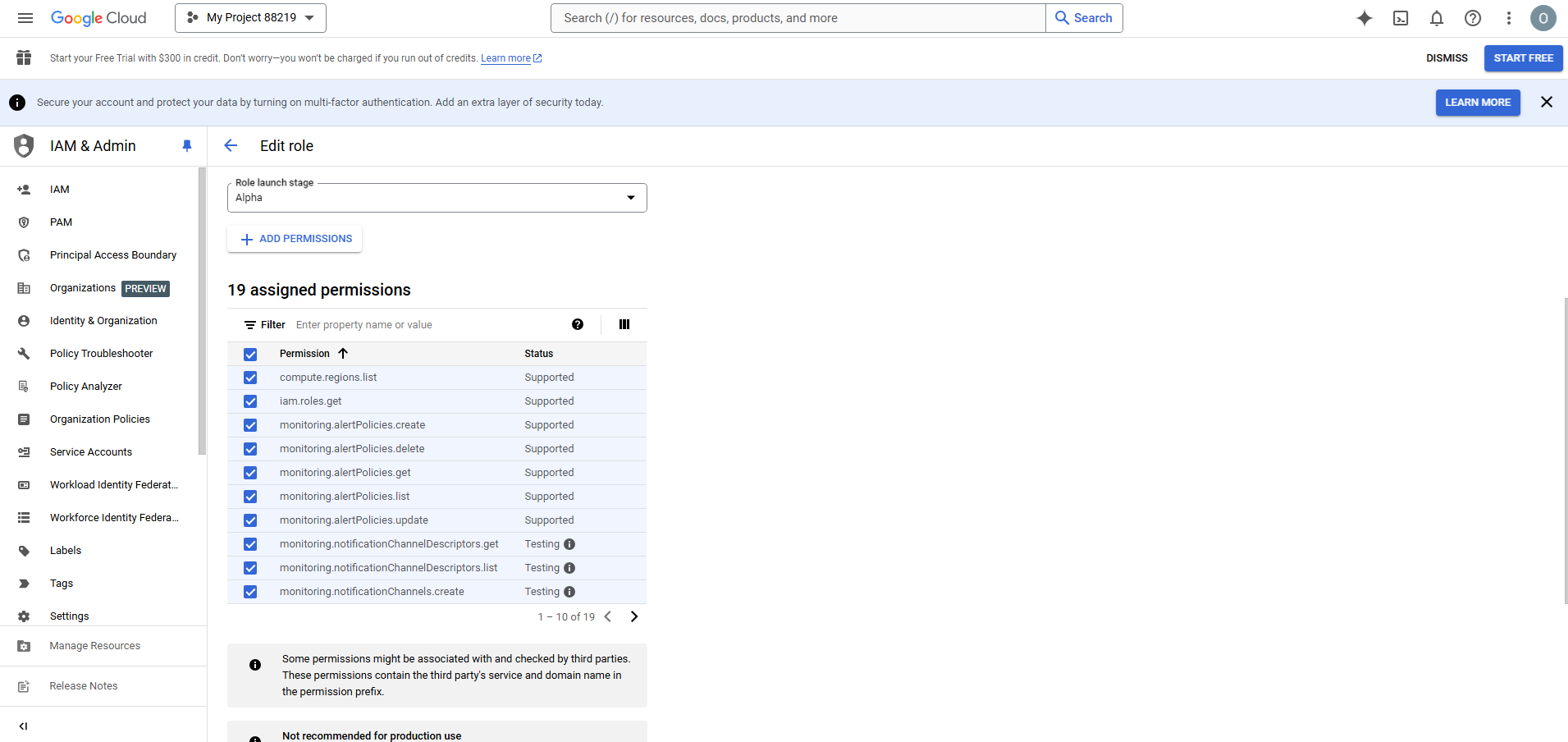
Task: Uncheck monitoring.alertPolicies.list permission
Action: [250, 497]
